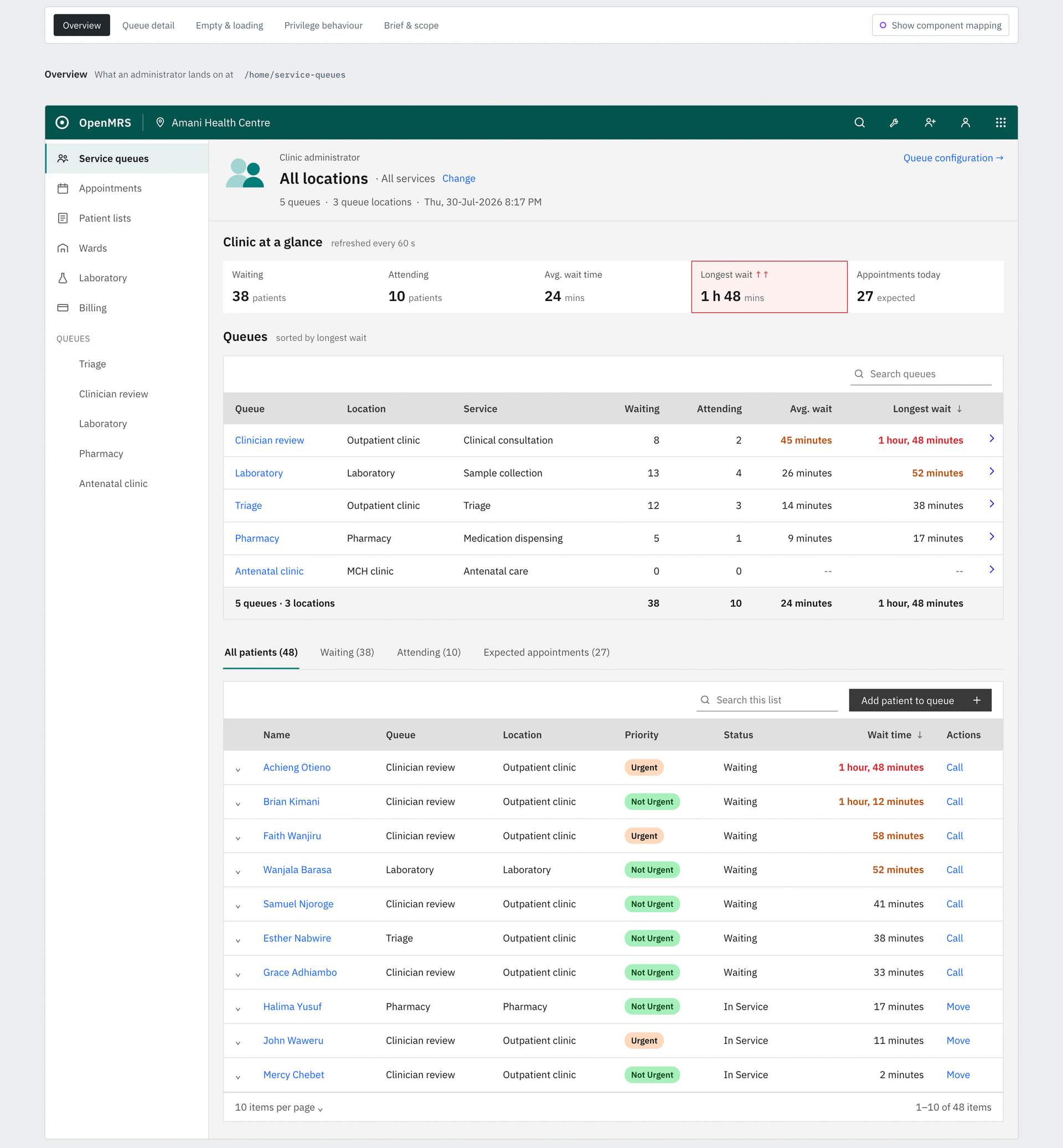1063x1148 pixels.
Task: Click Urgent badge for Faith Wanjiru
Action: click(644, 836)
